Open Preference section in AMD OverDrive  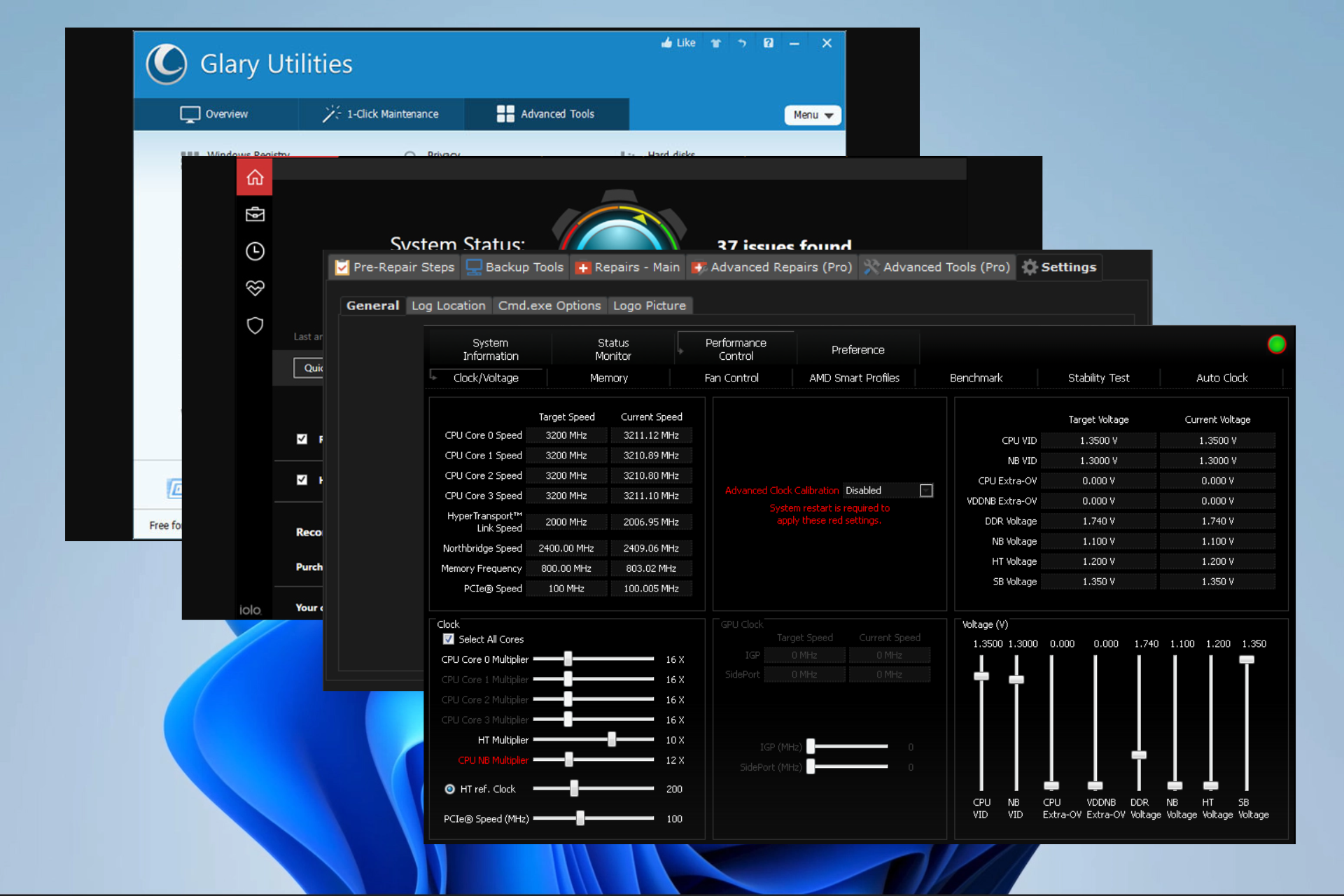coord(857,350)
